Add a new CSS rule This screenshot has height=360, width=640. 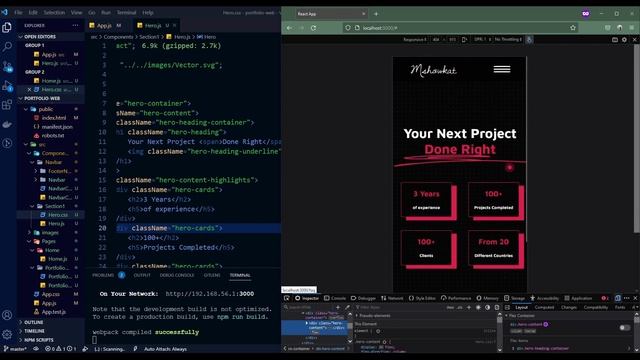point(469,307)
